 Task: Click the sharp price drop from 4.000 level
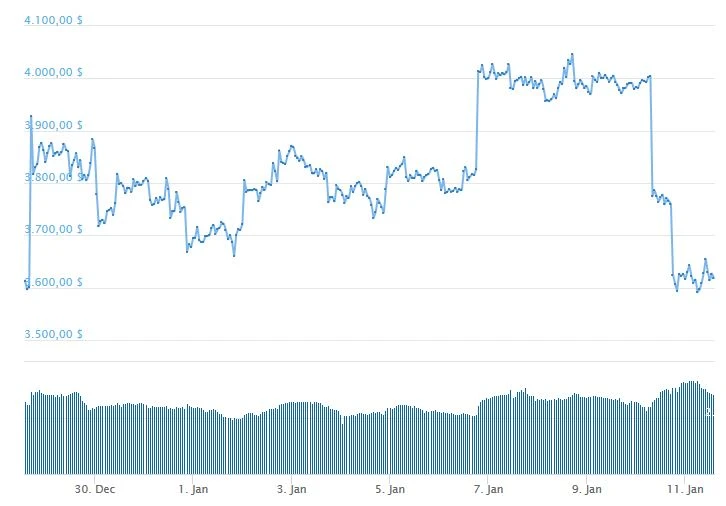651,135
